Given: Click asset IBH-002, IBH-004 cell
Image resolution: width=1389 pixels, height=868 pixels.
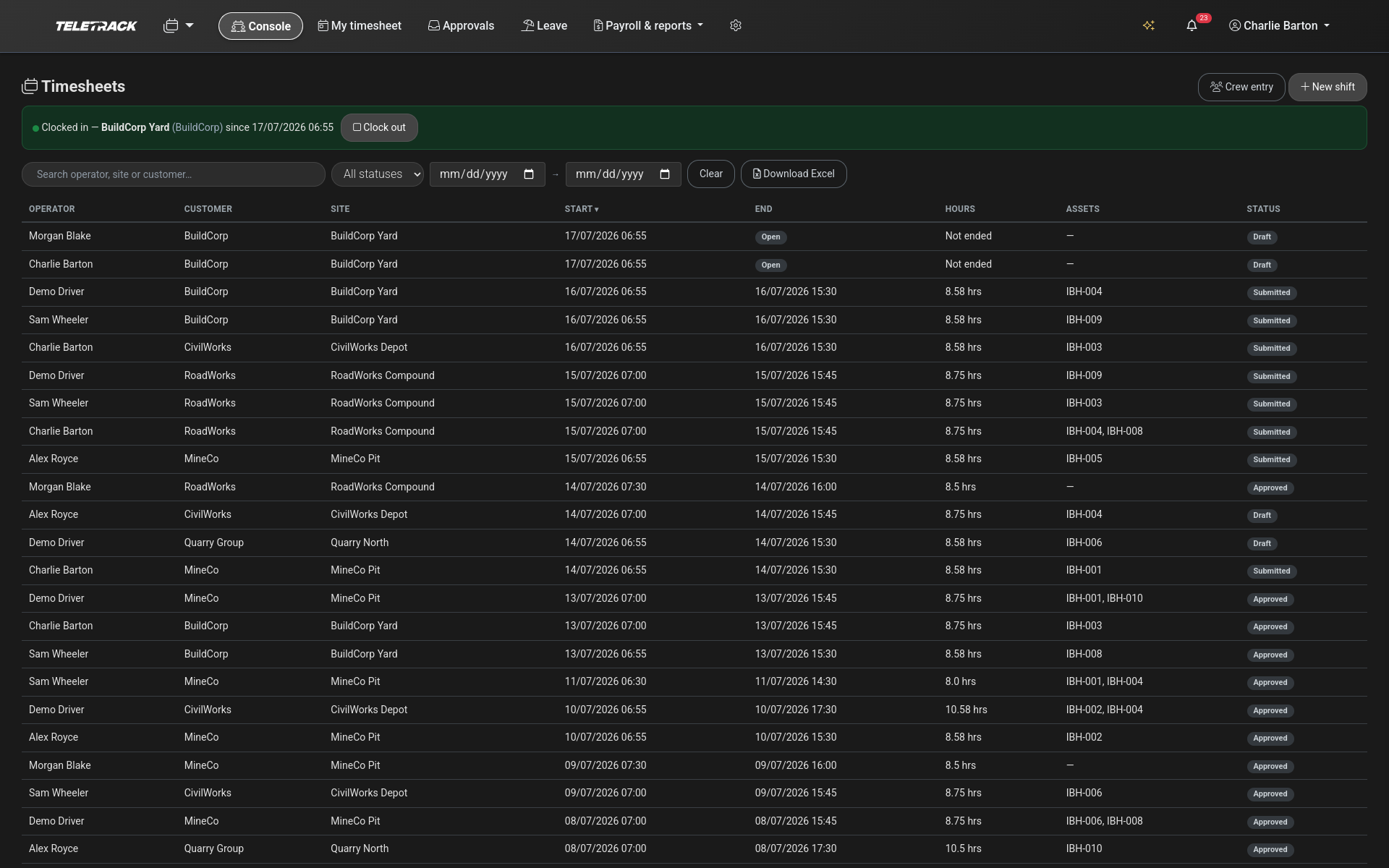Looking at the screenshot, I should click(x=1104, y=710).
